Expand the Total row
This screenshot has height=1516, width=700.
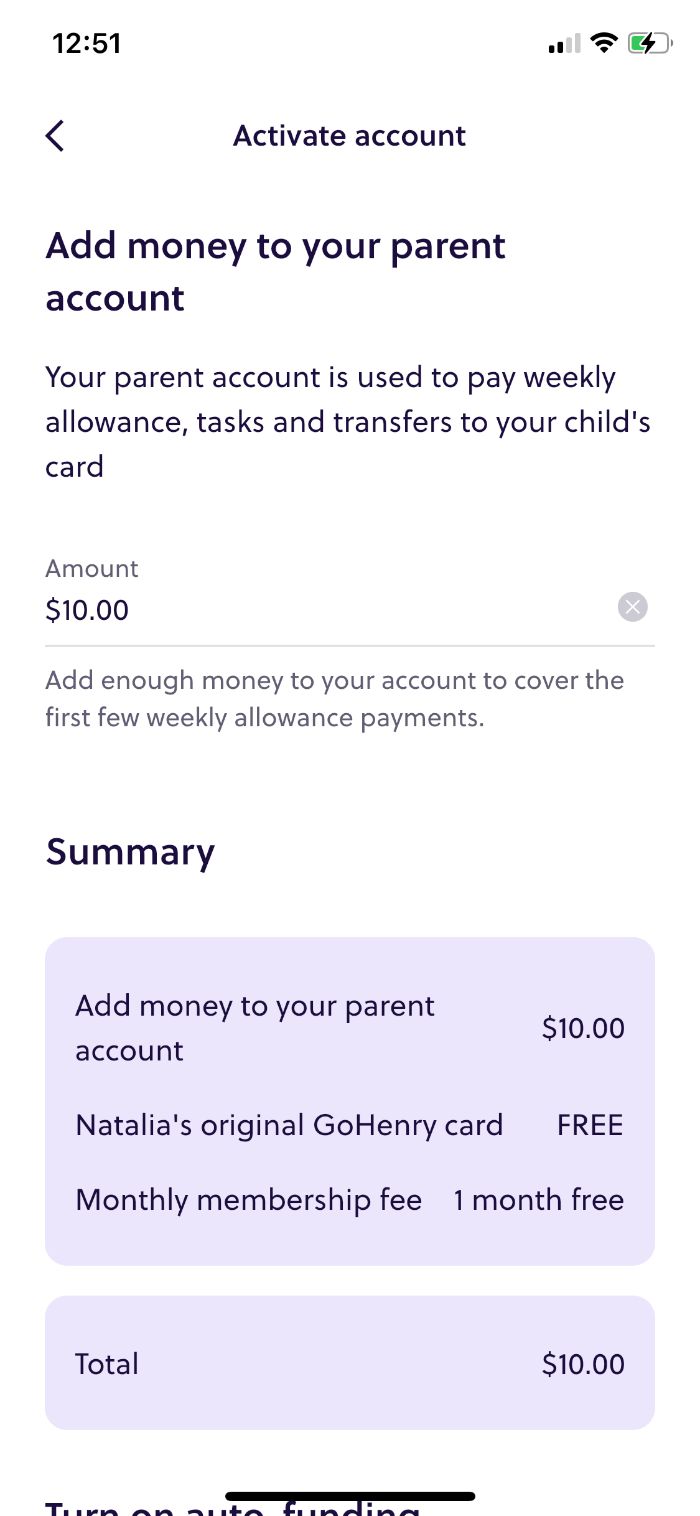[349, 1362]
